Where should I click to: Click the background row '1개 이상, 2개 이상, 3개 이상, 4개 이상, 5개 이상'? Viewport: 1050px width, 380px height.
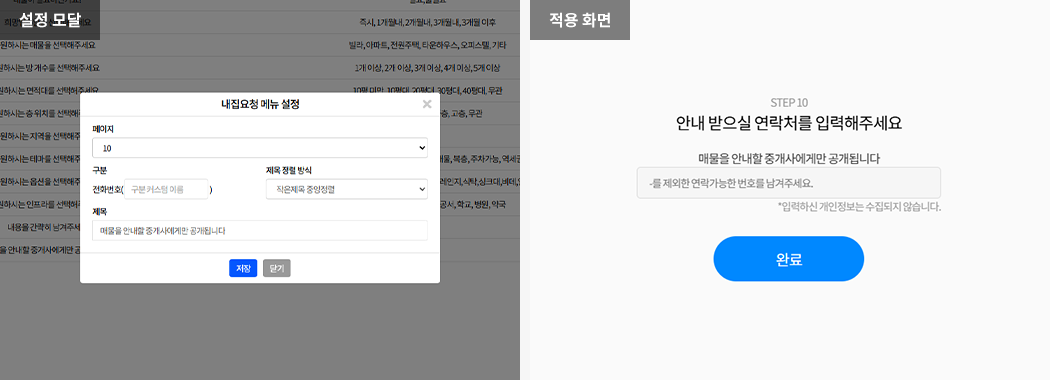click(x=427, y=68)
